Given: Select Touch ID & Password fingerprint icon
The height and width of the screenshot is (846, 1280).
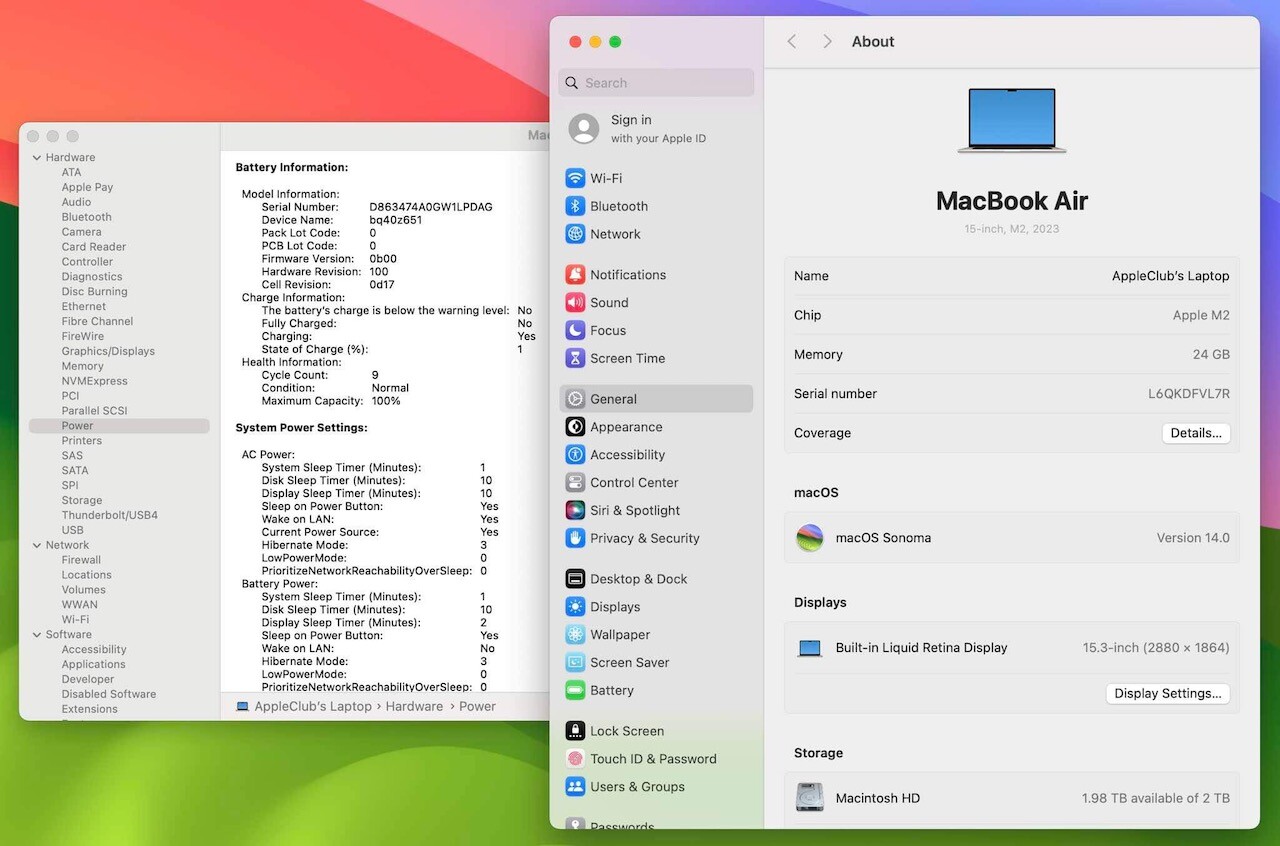Looking at the screenshot, I should [x=575, y=759].
